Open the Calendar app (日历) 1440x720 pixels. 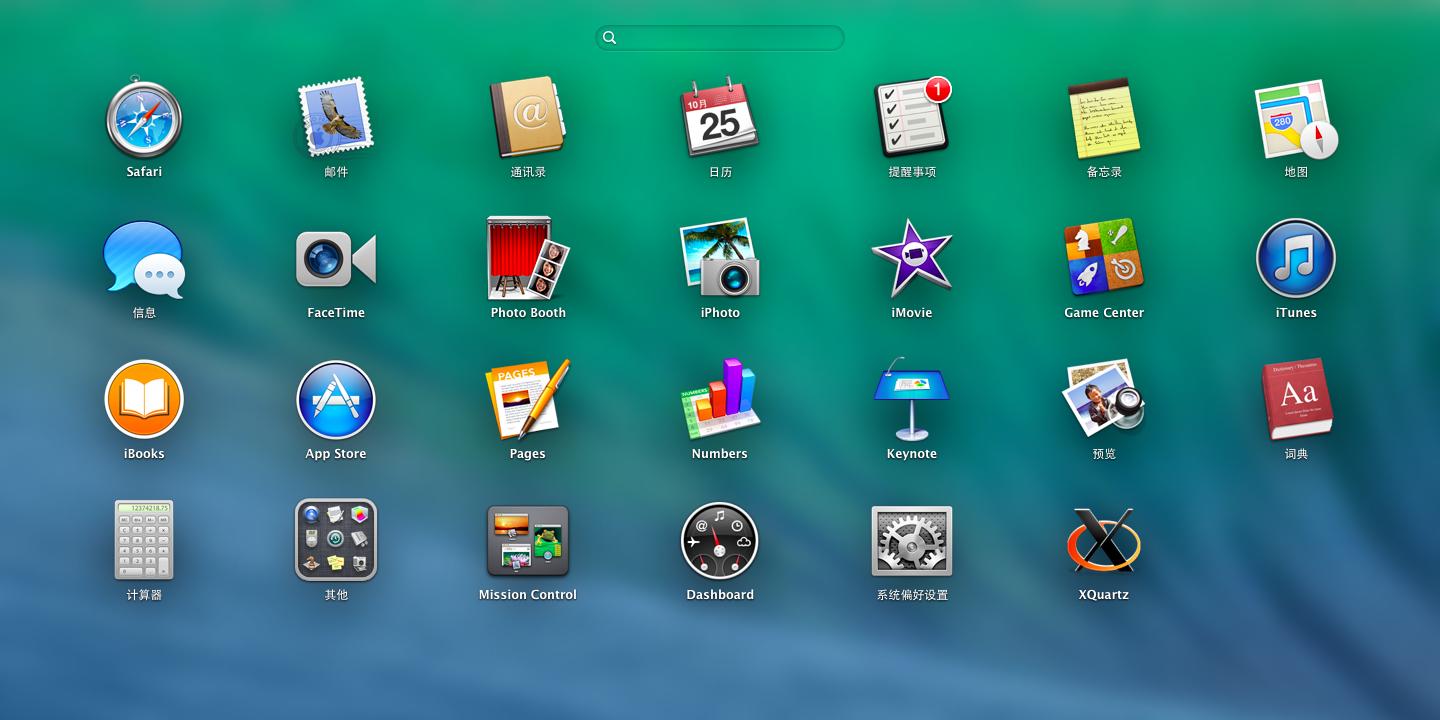(x=720, y=118)
